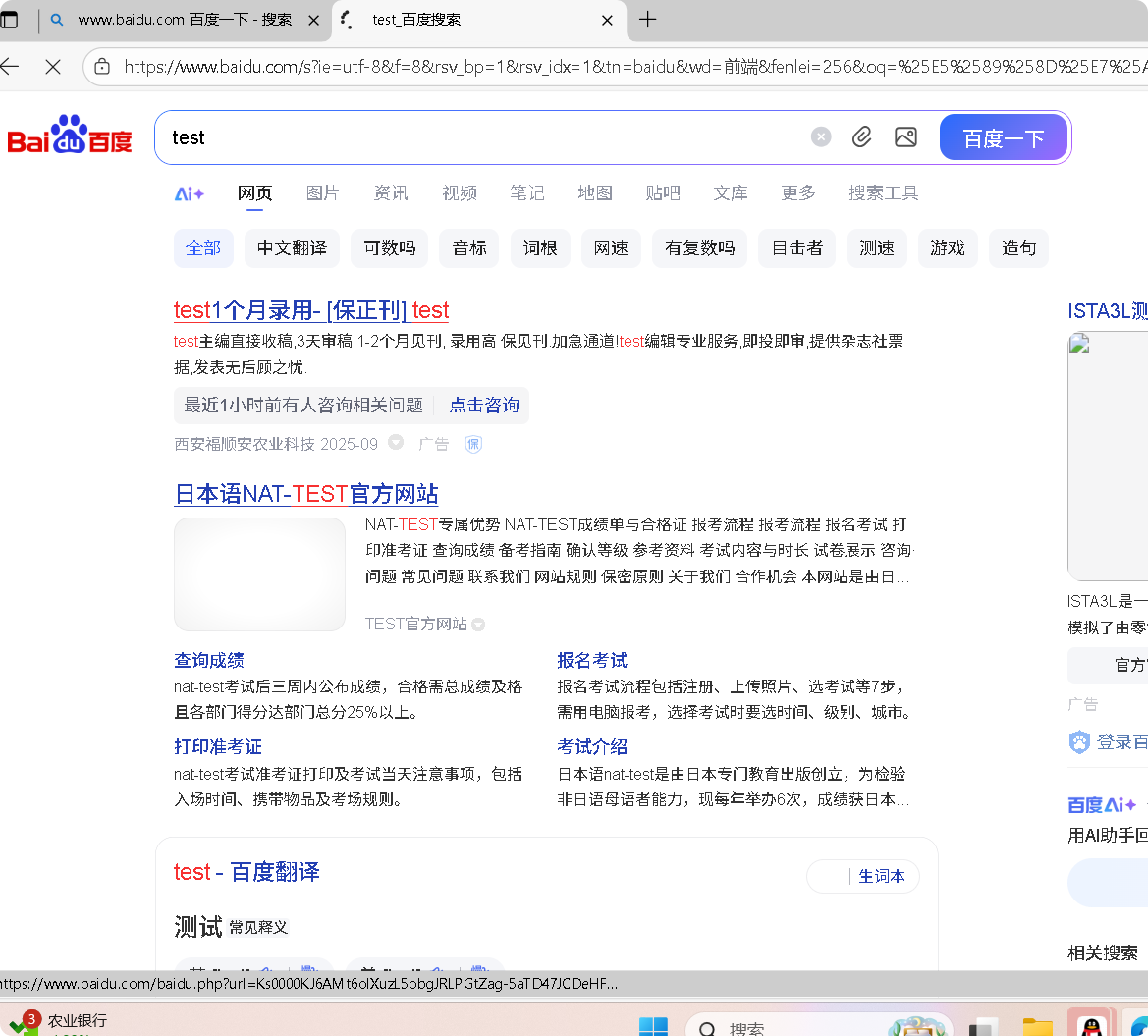Open the 考试介绍 sublink
The width and height of the screenshot is (1148, 1036).
(592, 746)
